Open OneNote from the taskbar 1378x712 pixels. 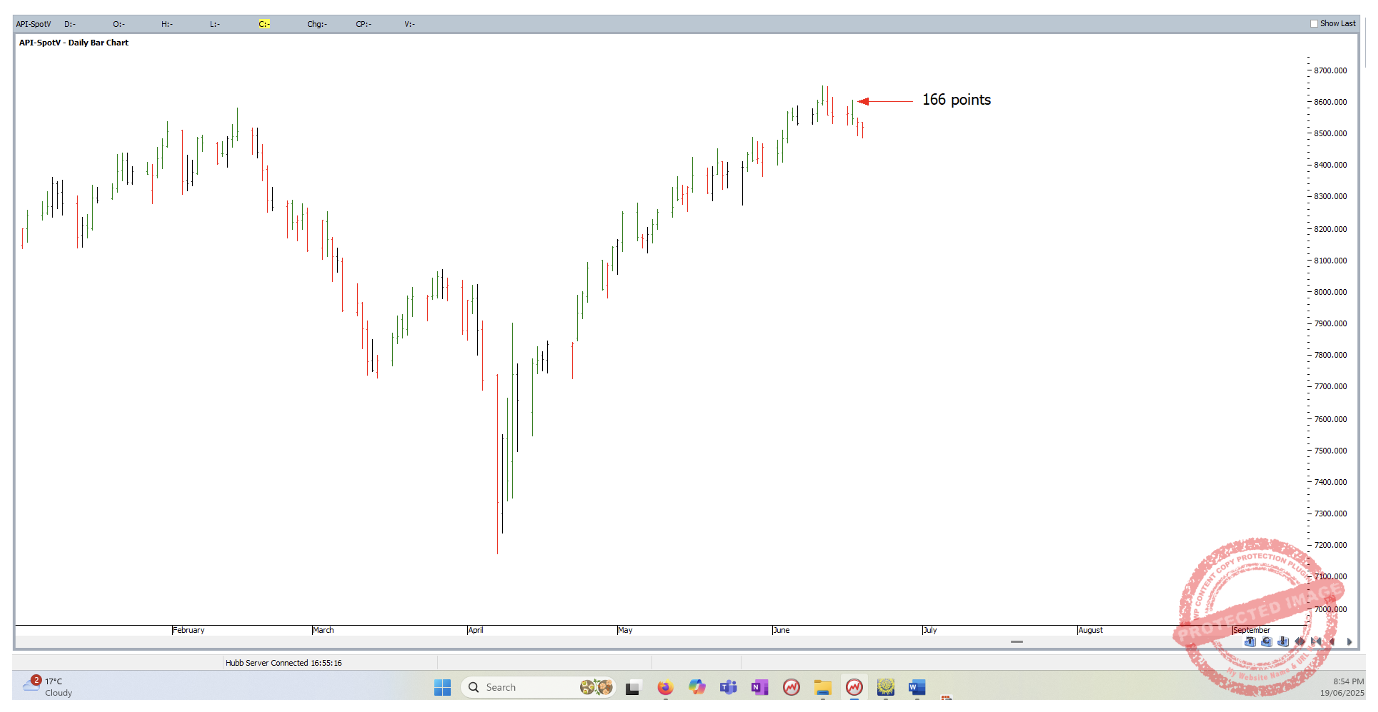pyautogui.click(x=760, y=687)
